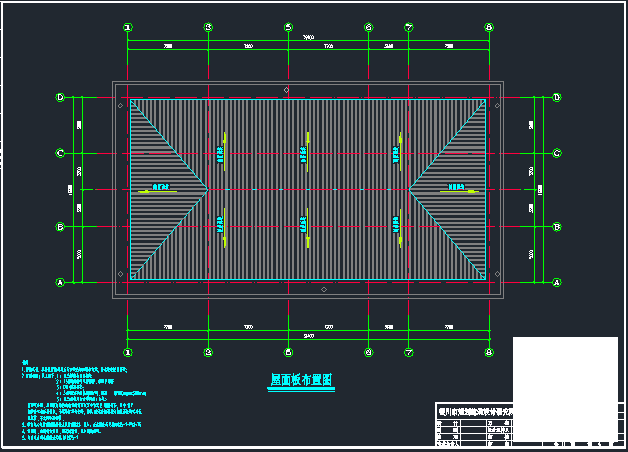The width and height of the screenshot is (628, 452).
Task: Select axis bubble A on the left side
Action: [x=60, y=283]
